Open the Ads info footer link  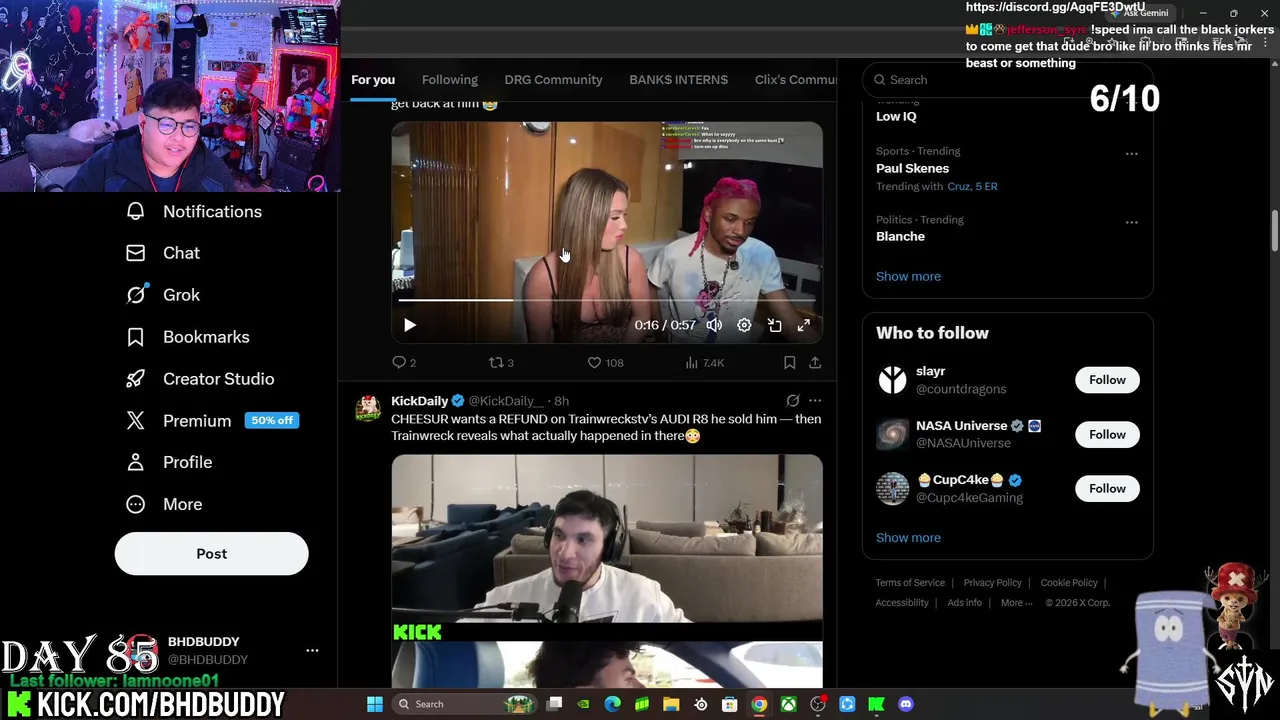click(x=964, y=602)
